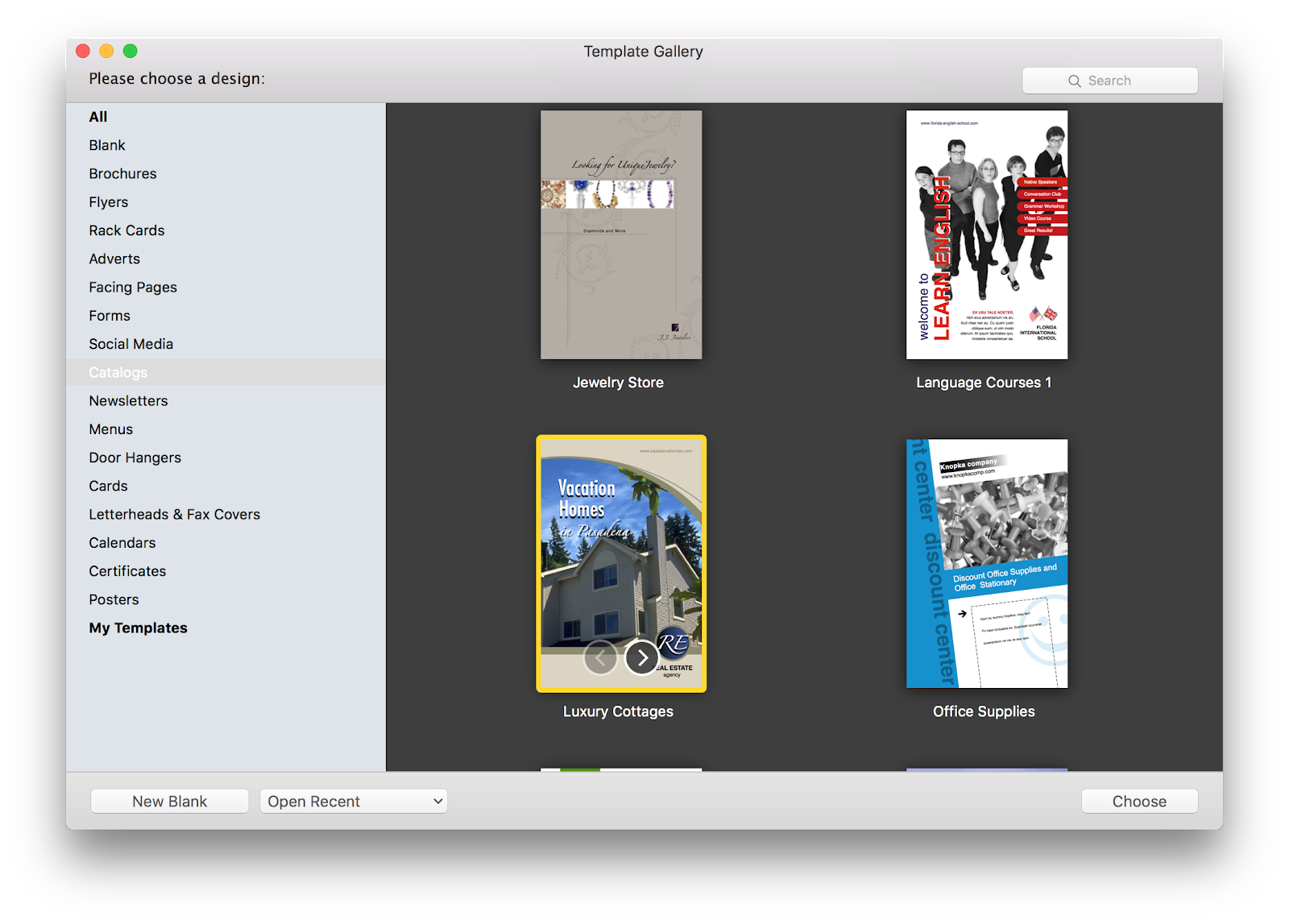Viewport: 1289px width, 924px height.
Task: Switch to the Posters category
Action: [114, 599]
